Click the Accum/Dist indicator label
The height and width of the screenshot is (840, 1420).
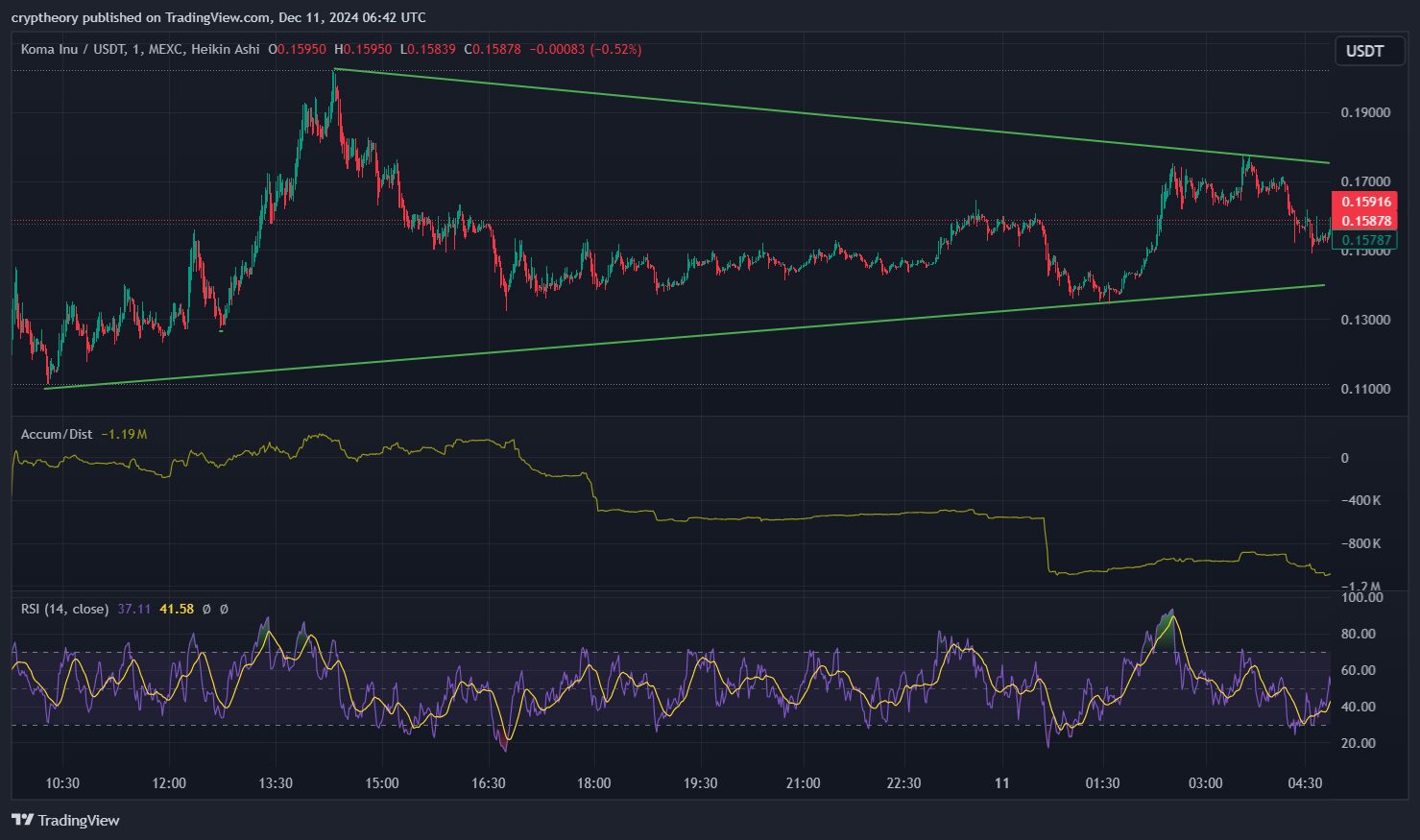coord(57,434)
